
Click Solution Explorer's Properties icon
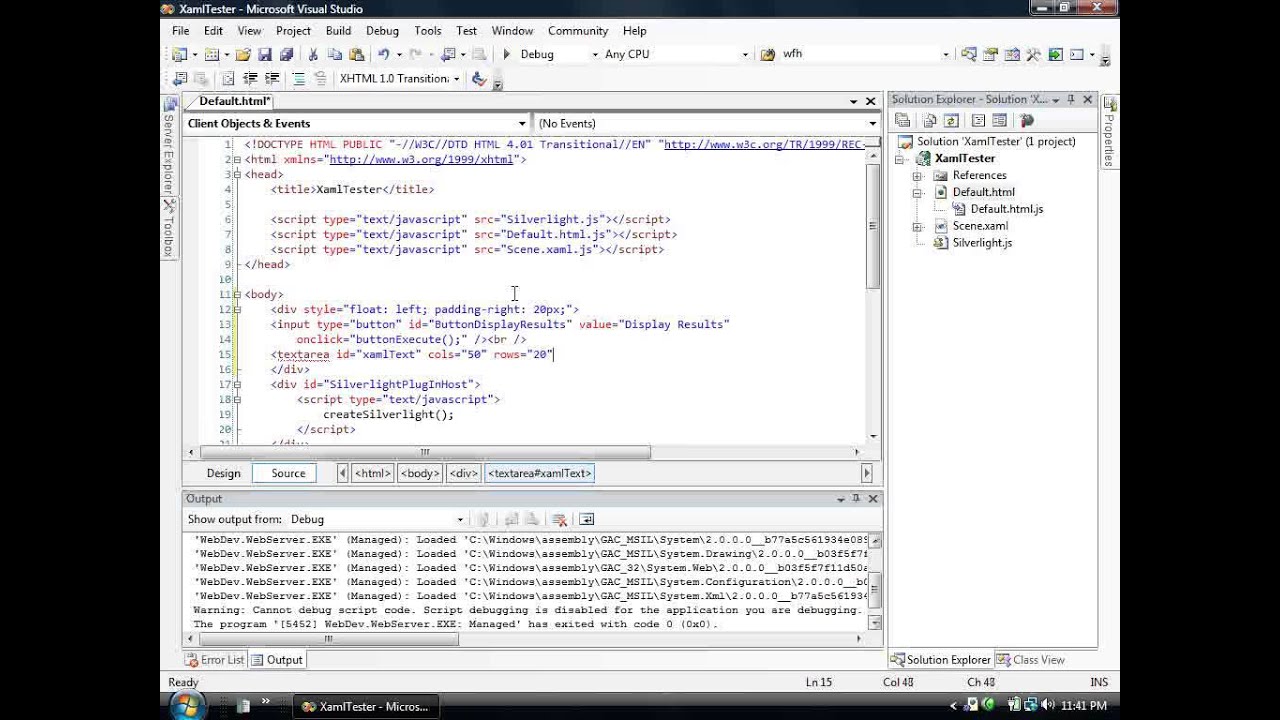click(x=902, y=120)
